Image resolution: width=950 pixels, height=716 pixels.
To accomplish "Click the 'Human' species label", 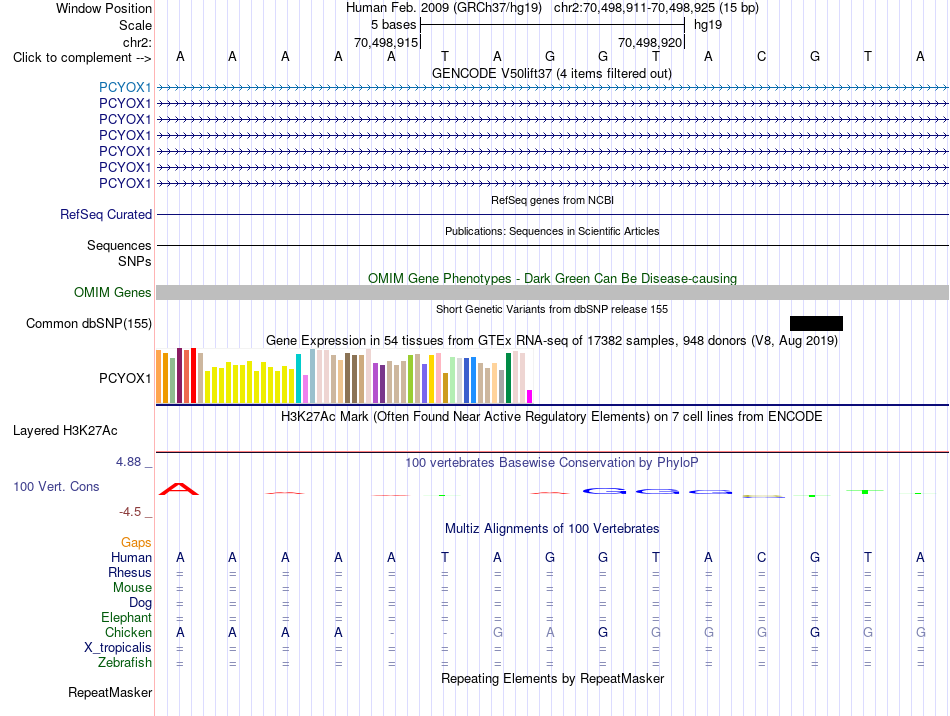I will [x=131, y=557].
